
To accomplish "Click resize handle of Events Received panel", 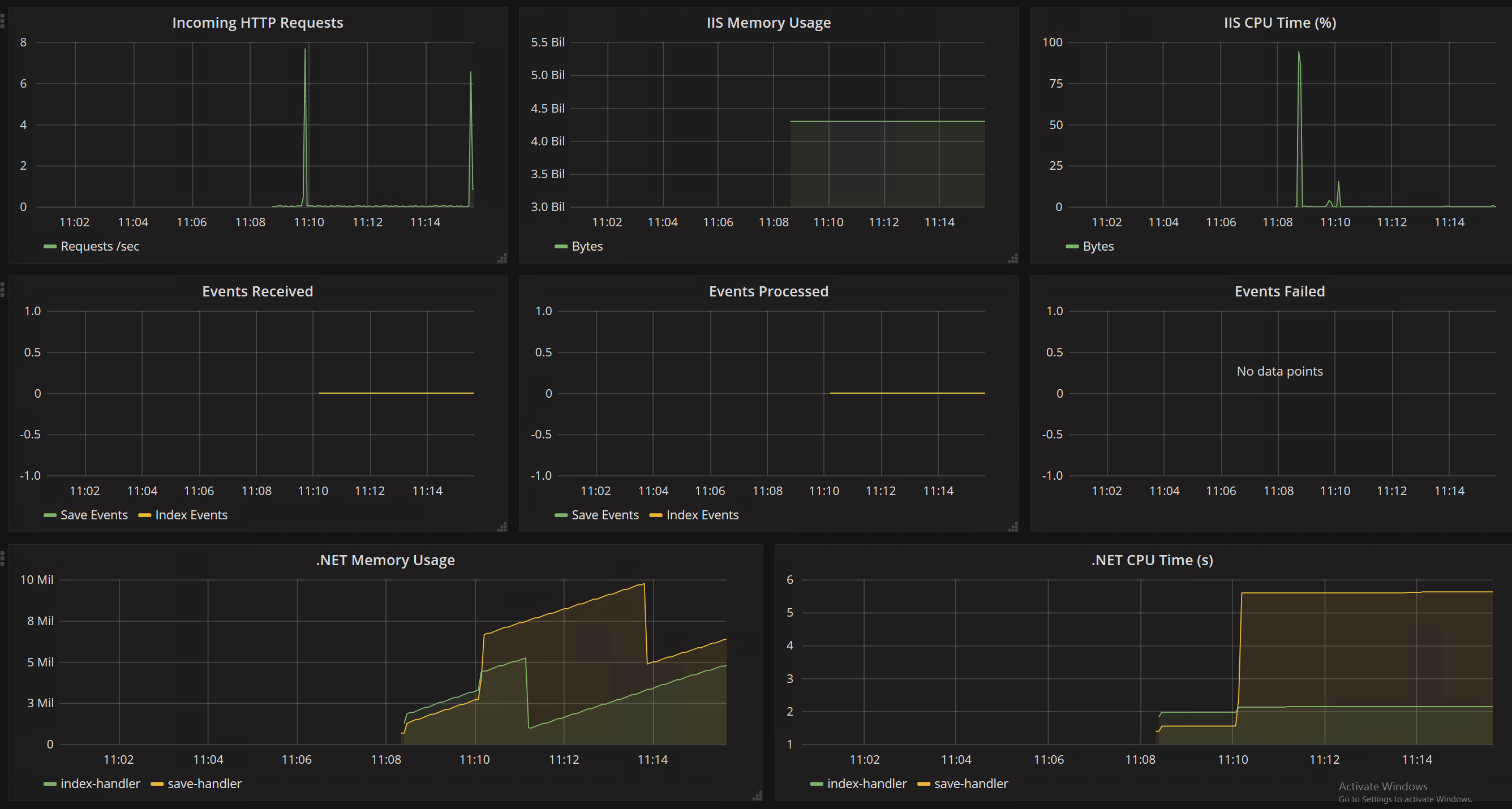I will (x=502, y=527).
